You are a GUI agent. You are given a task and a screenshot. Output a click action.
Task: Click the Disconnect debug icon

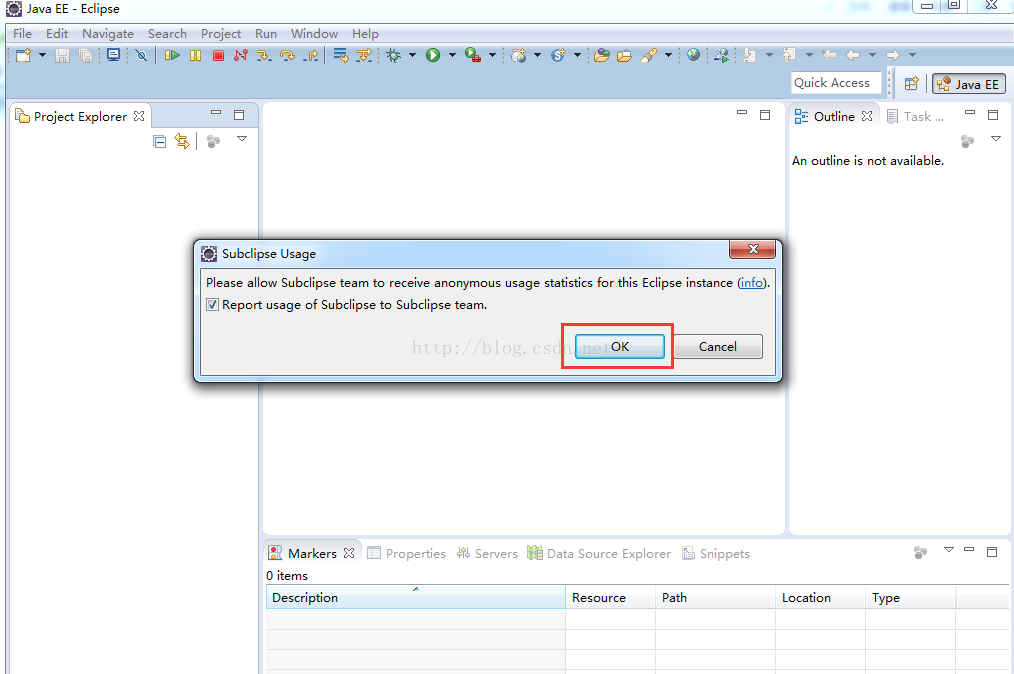point(241,56)
